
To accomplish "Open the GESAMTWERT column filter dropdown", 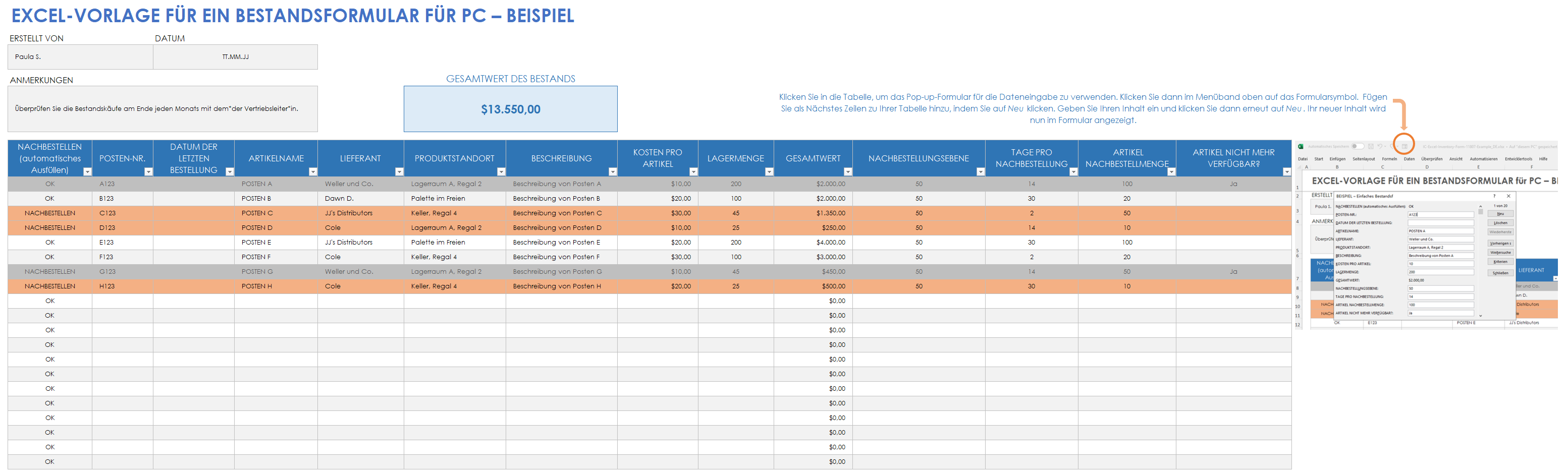I will pos(848,172).
